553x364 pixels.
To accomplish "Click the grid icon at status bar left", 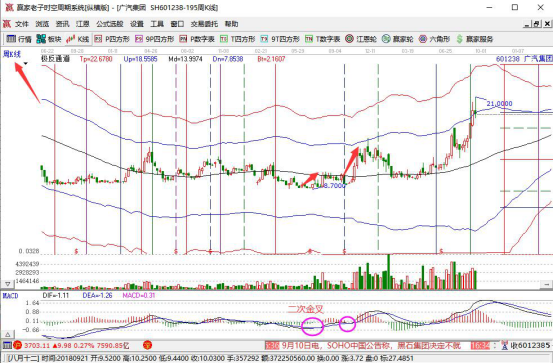I will click(7, 345).
